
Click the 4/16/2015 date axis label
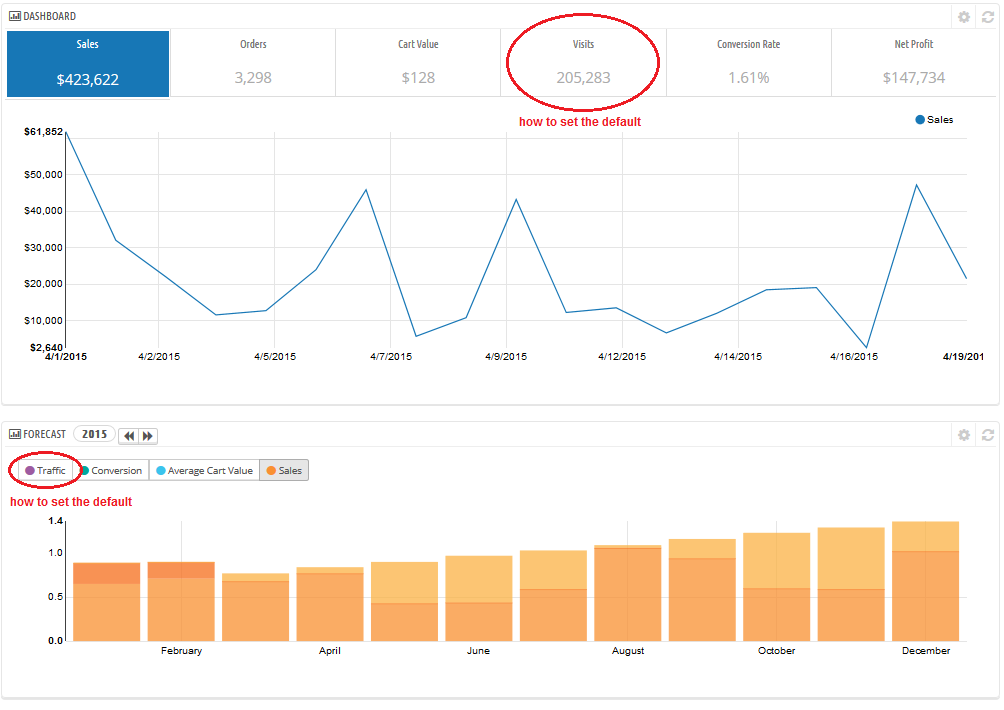[854, 357]
